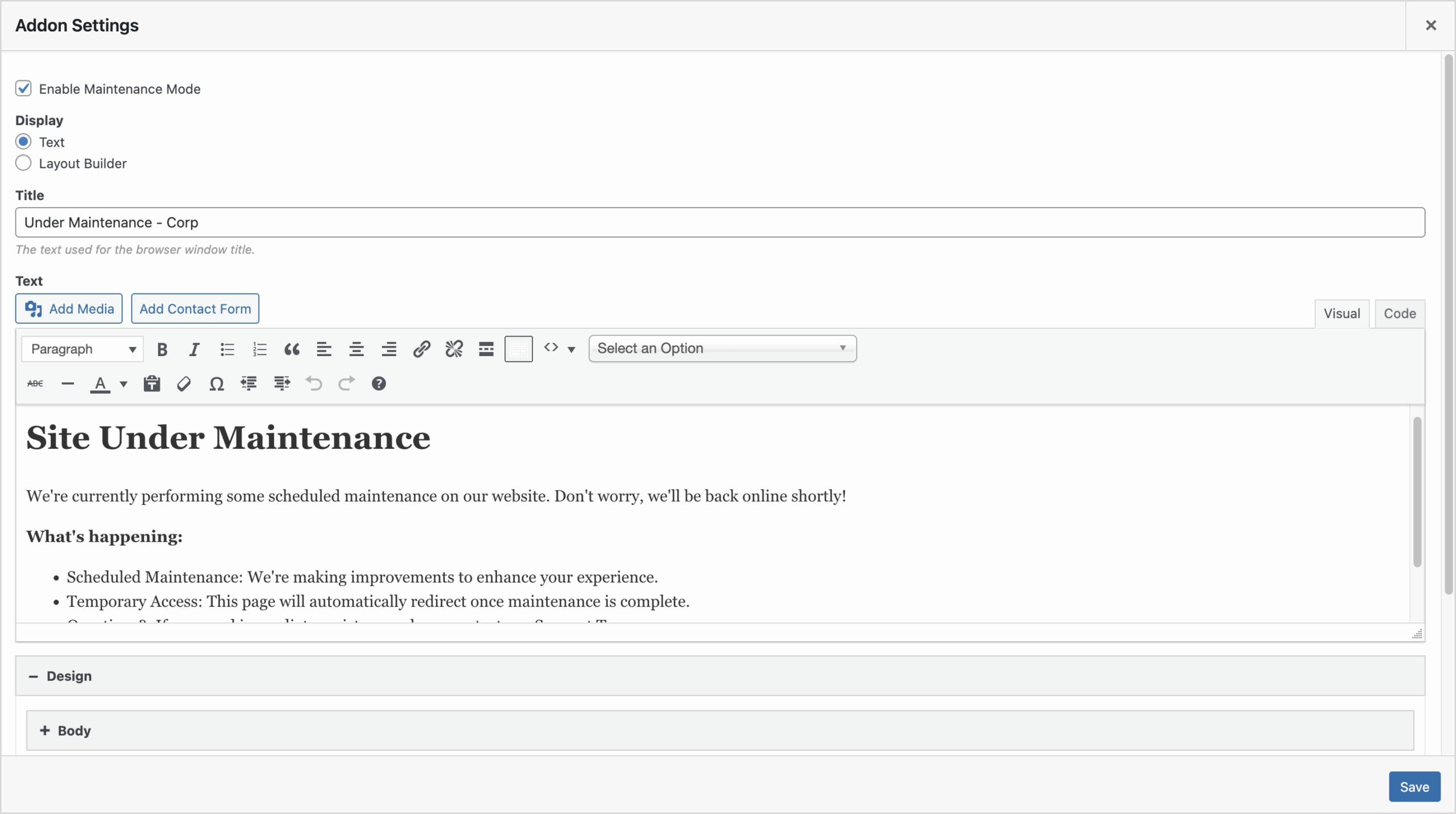Insert a horizontal line
This screenshot has height=814, width=1456.
point(68,384)
